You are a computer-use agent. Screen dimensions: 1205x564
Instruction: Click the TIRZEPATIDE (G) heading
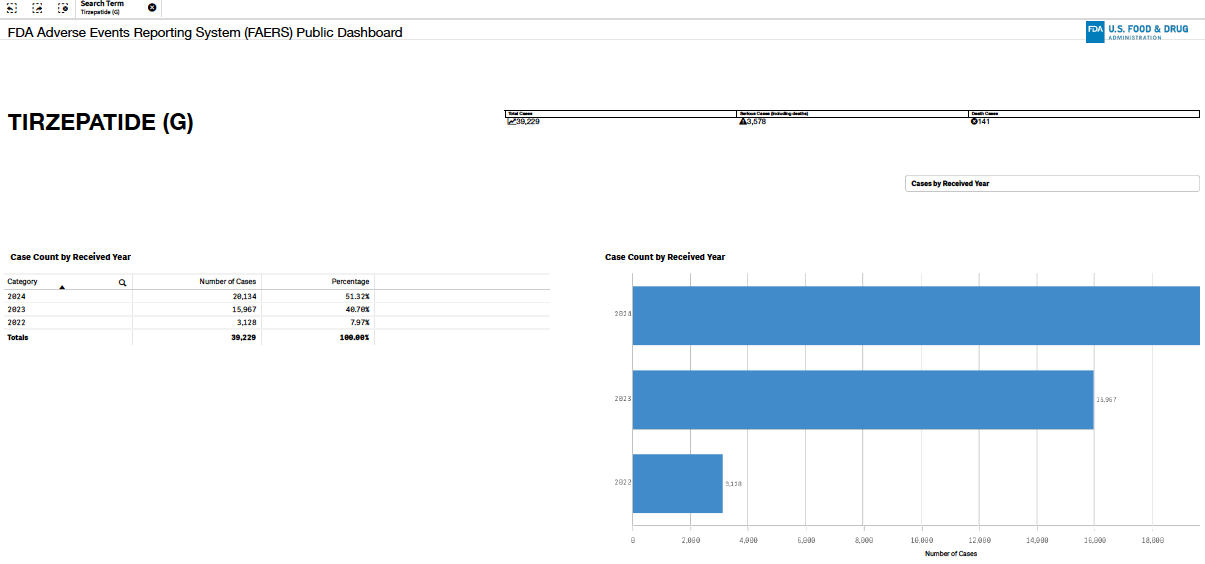click(101, 123)
